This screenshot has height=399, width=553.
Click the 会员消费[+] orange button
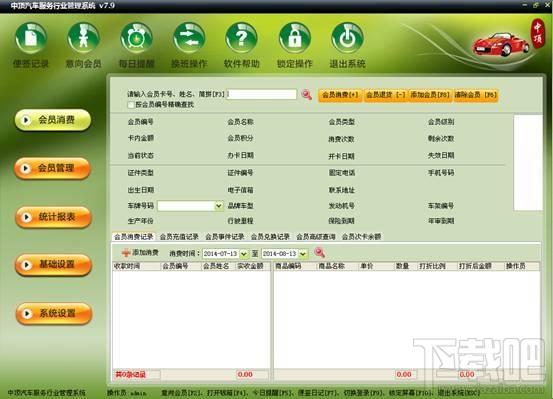(340, 95)
